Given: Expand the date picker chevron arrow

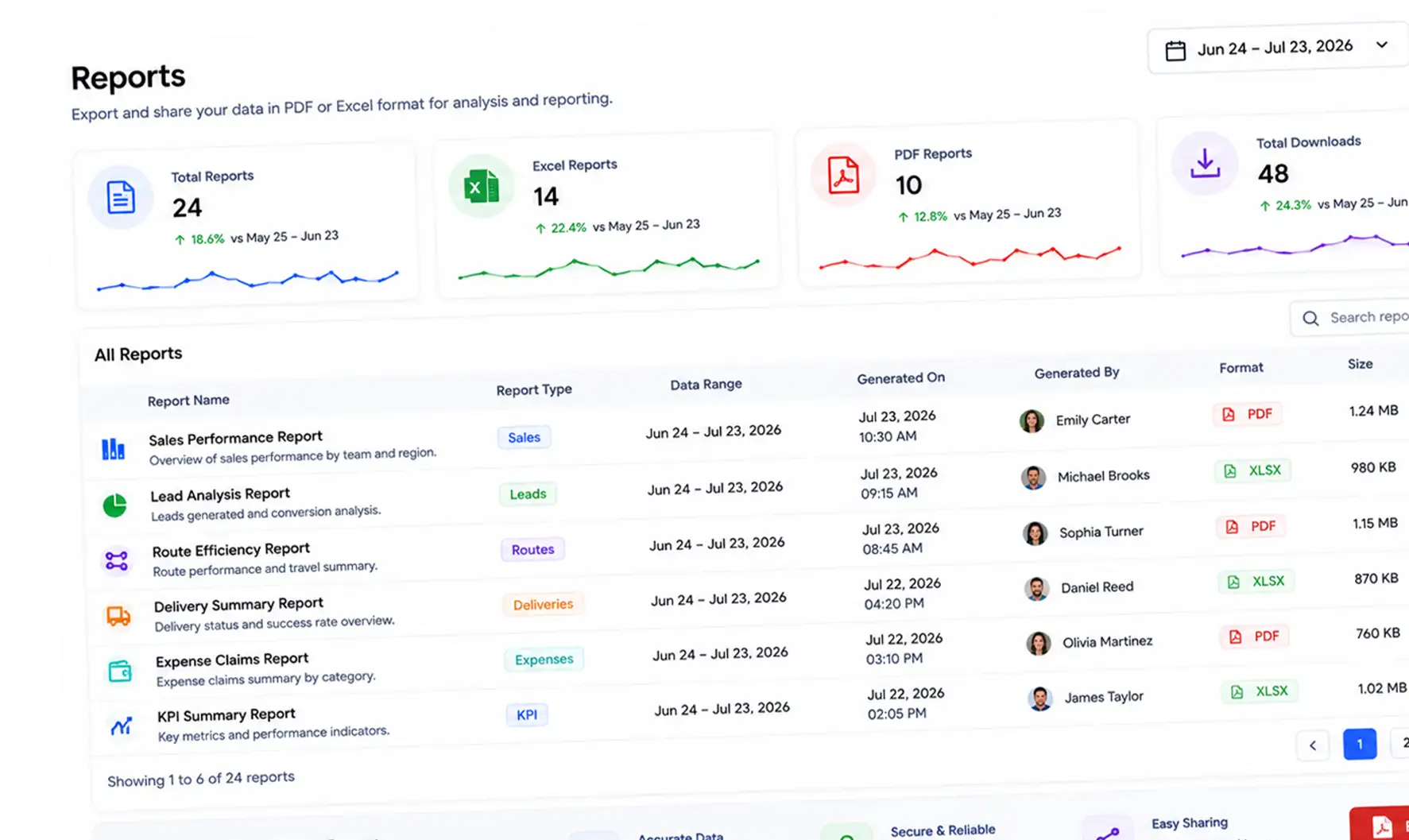Looking at the screenshot, I should tap(1382, 45).
